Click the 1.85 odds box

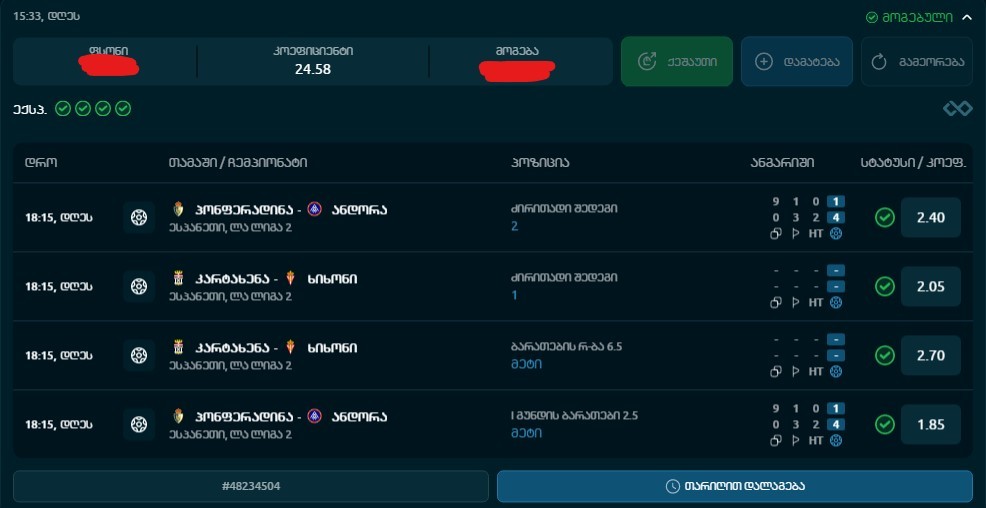point(931,425)
